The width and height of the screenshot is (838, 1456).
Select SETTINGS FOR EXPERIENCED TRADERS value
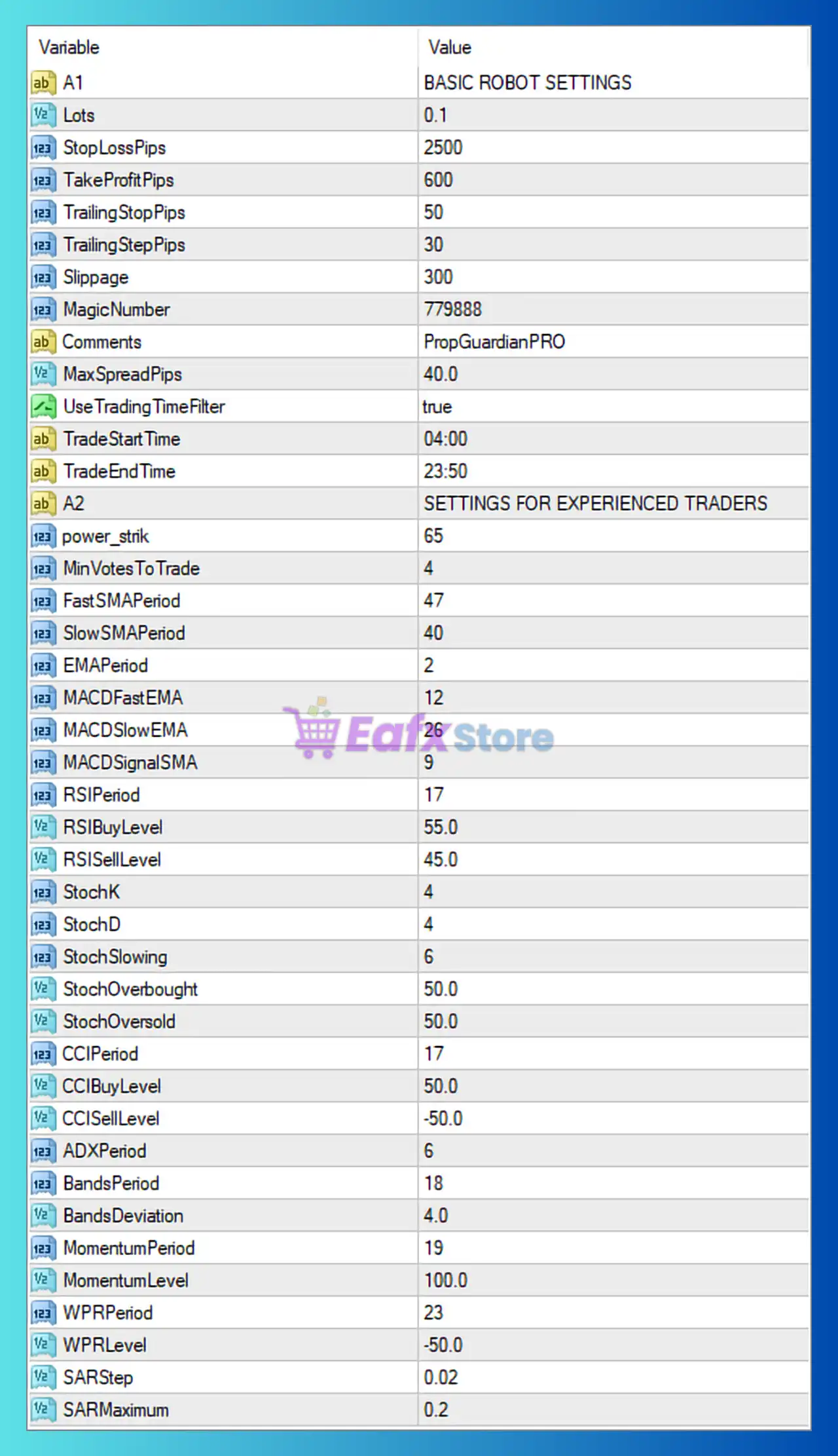tap(595, 504)
